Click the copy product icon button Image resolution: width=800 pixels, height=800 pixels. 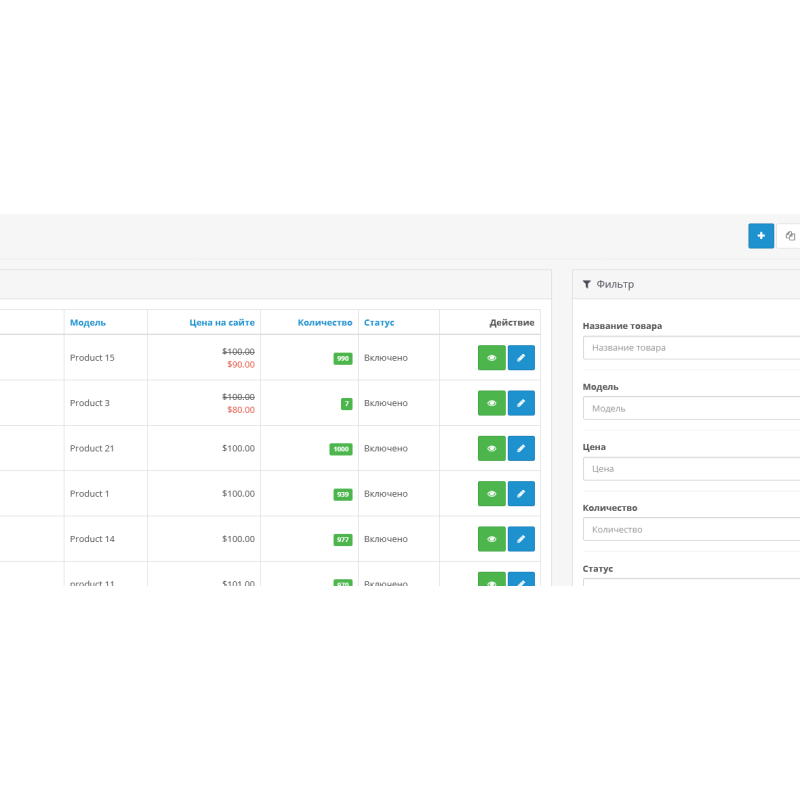[x=789, y=236]
